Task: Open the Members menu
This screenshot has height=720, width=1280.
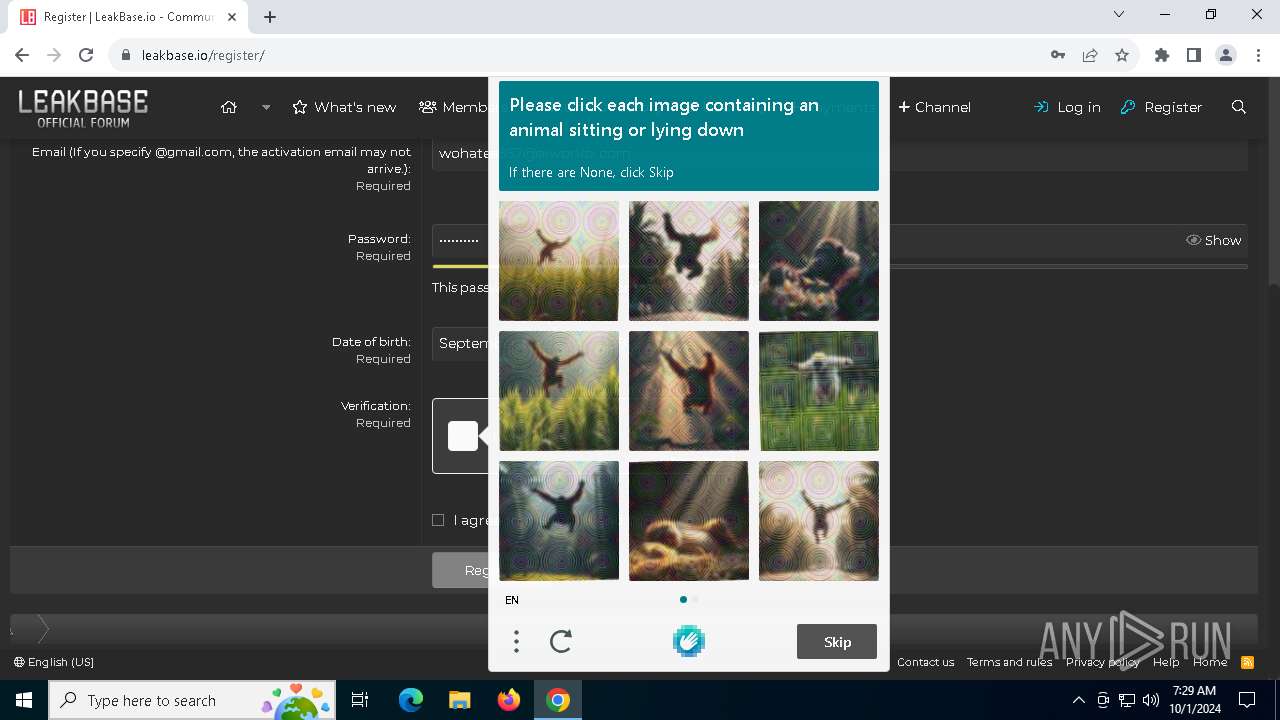Action: pyautogui.click(x=454, y=107)
